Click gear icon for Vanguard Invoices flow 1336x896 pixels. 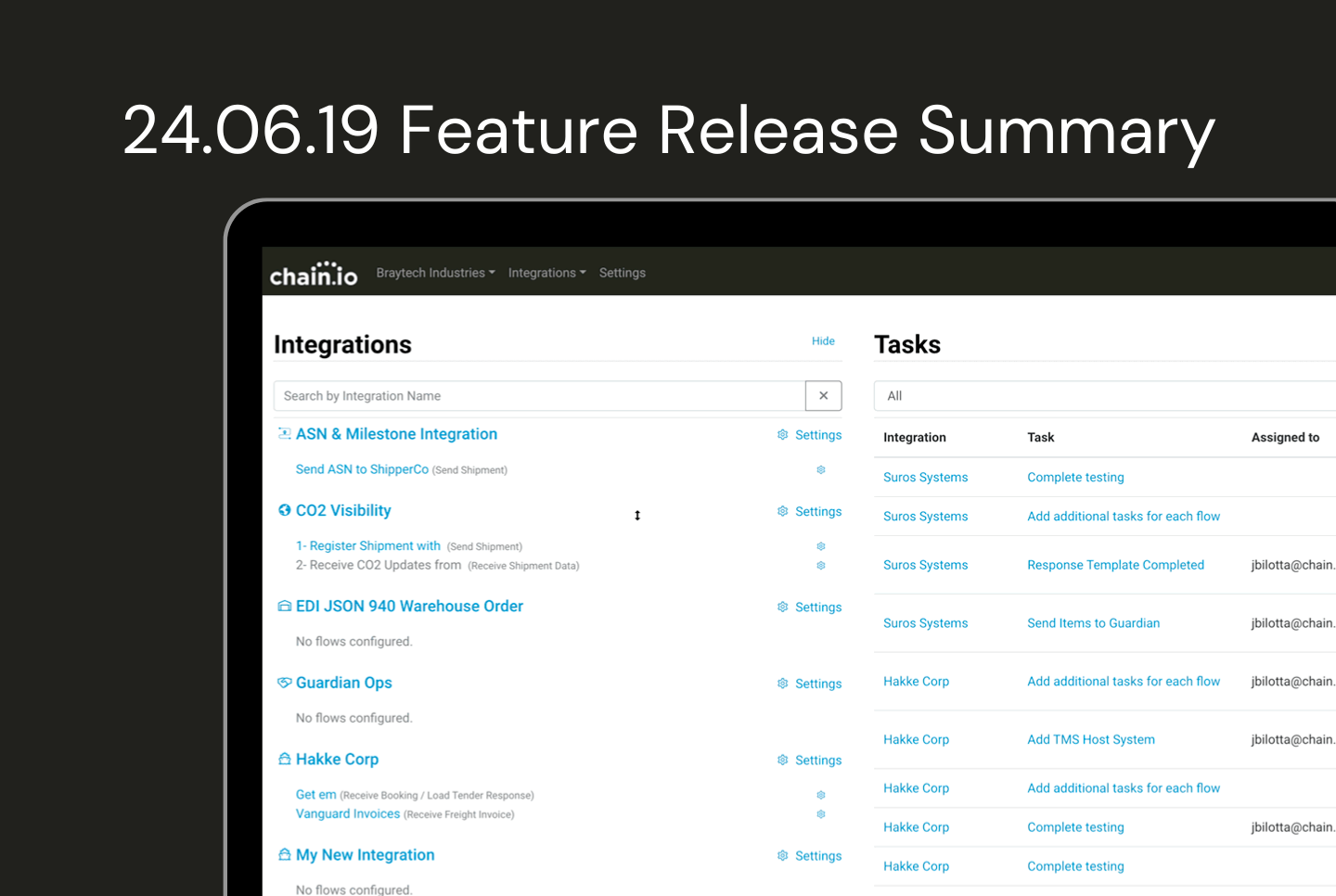(821, 814)
